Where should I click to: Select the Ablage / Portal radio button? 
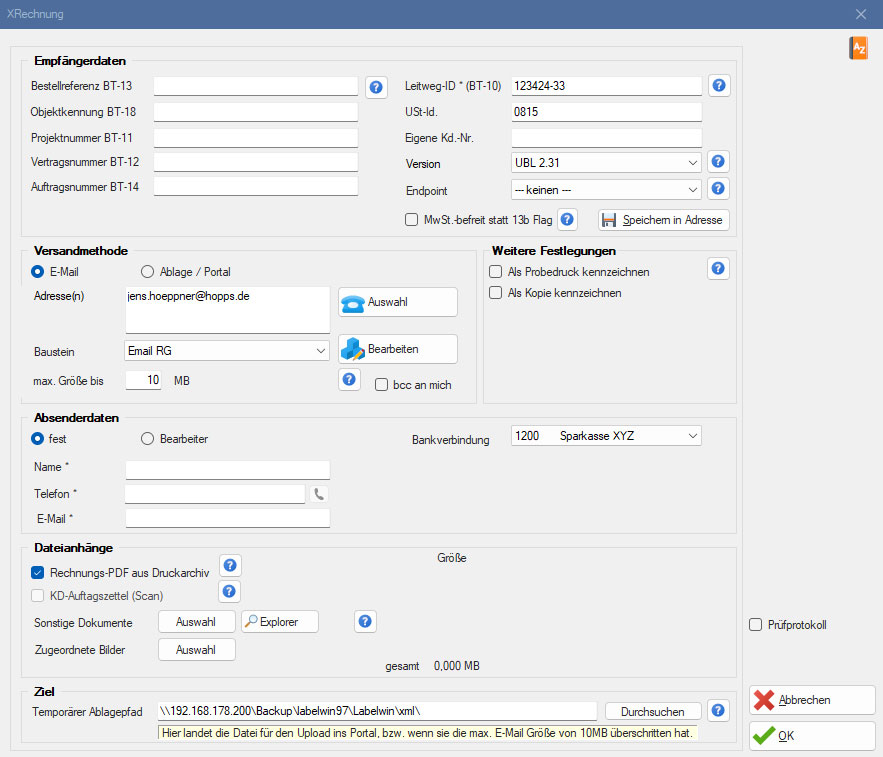coord(148,271)
